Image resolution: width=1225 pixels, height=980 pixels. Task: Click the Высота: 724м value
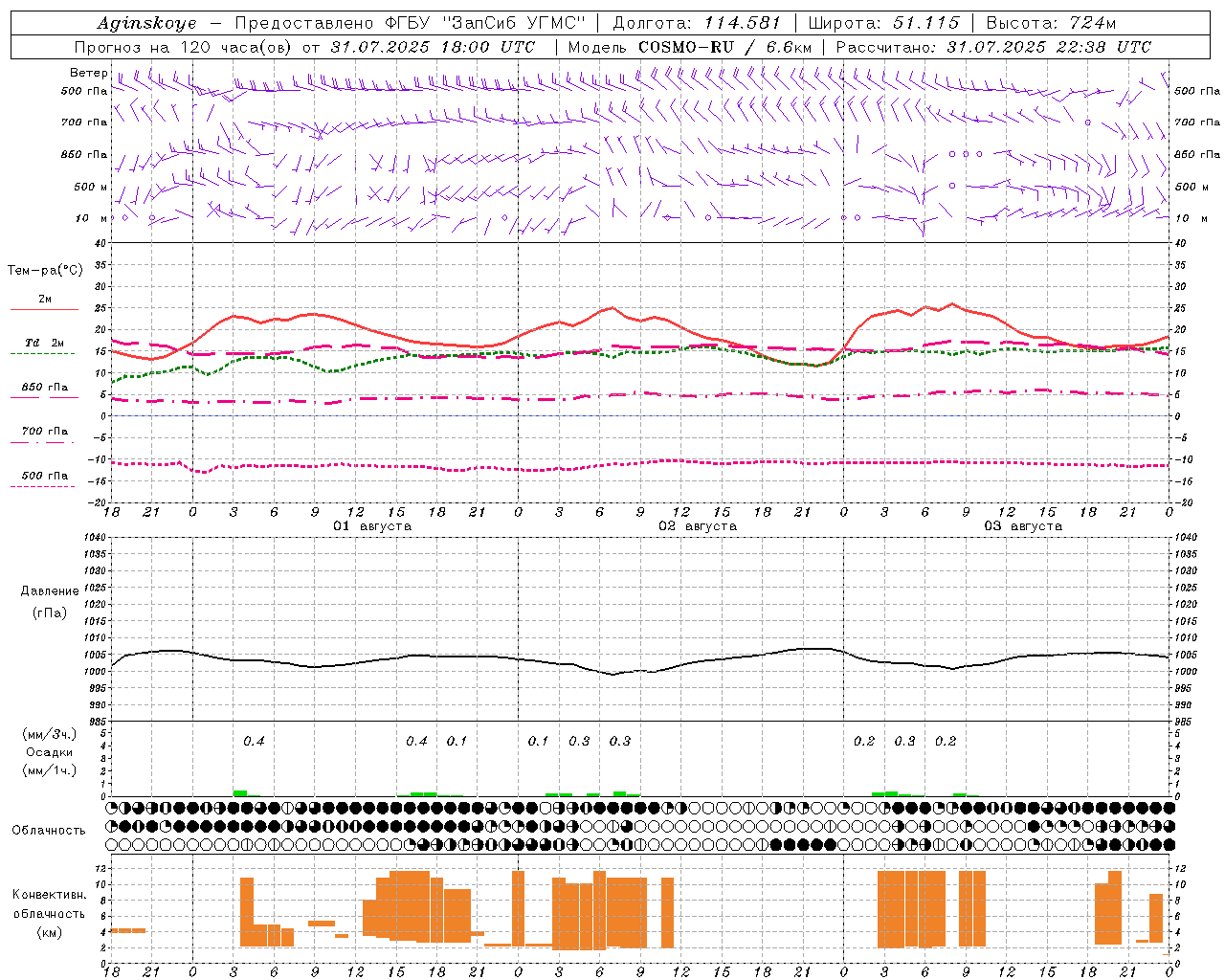click(x=1051, y=23)
